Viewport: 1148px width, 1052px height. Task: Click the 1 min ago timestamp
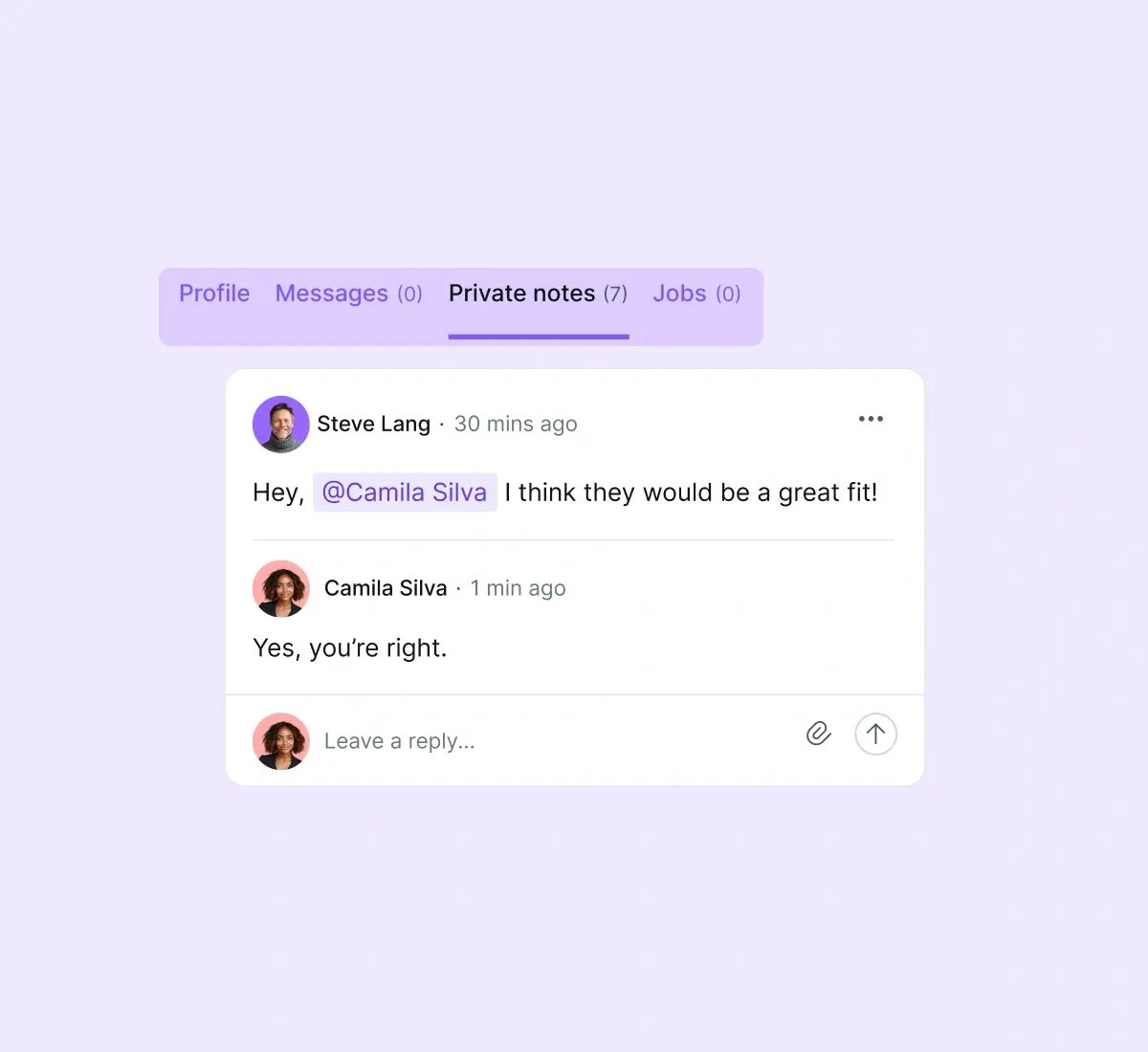518,588
